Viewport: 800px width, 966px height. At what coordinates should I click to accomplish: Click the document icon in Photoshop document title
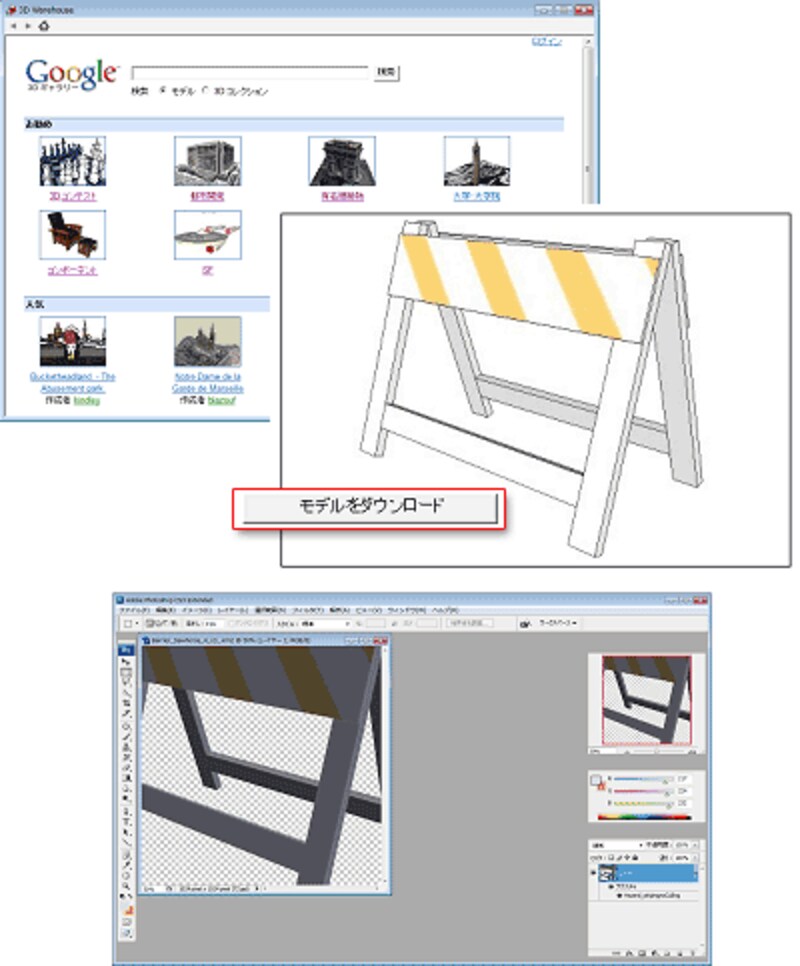[x=147, y=641]
